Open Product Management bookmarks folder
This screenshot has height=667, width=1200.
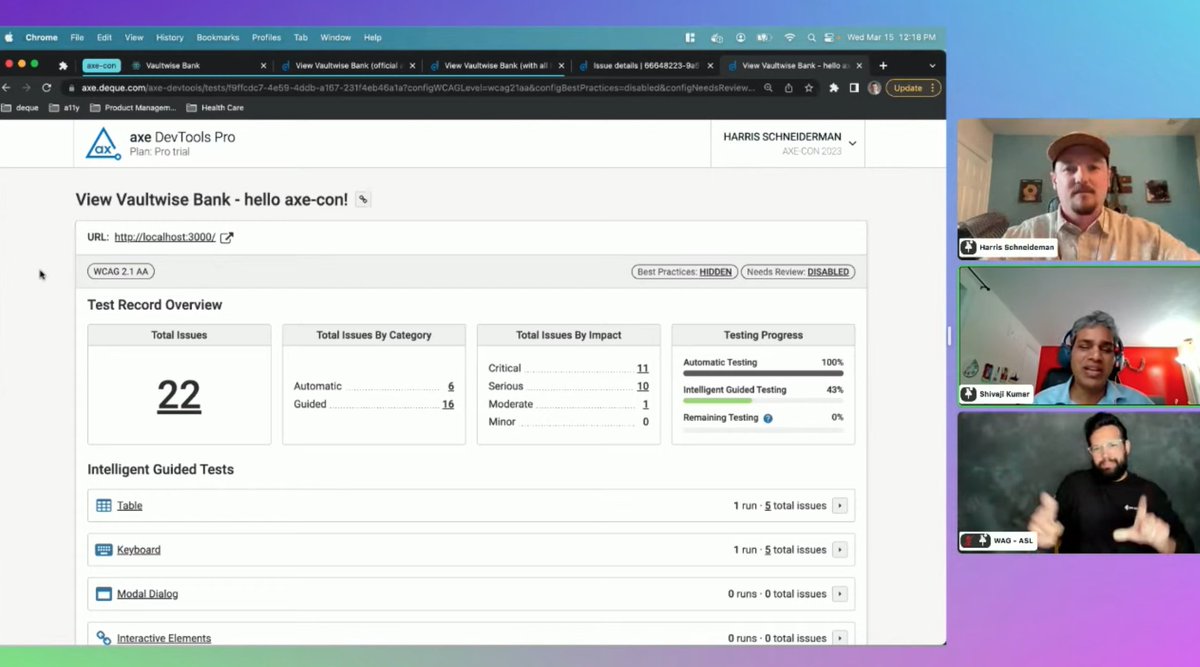pyautogui.click(x=133, y=108)
